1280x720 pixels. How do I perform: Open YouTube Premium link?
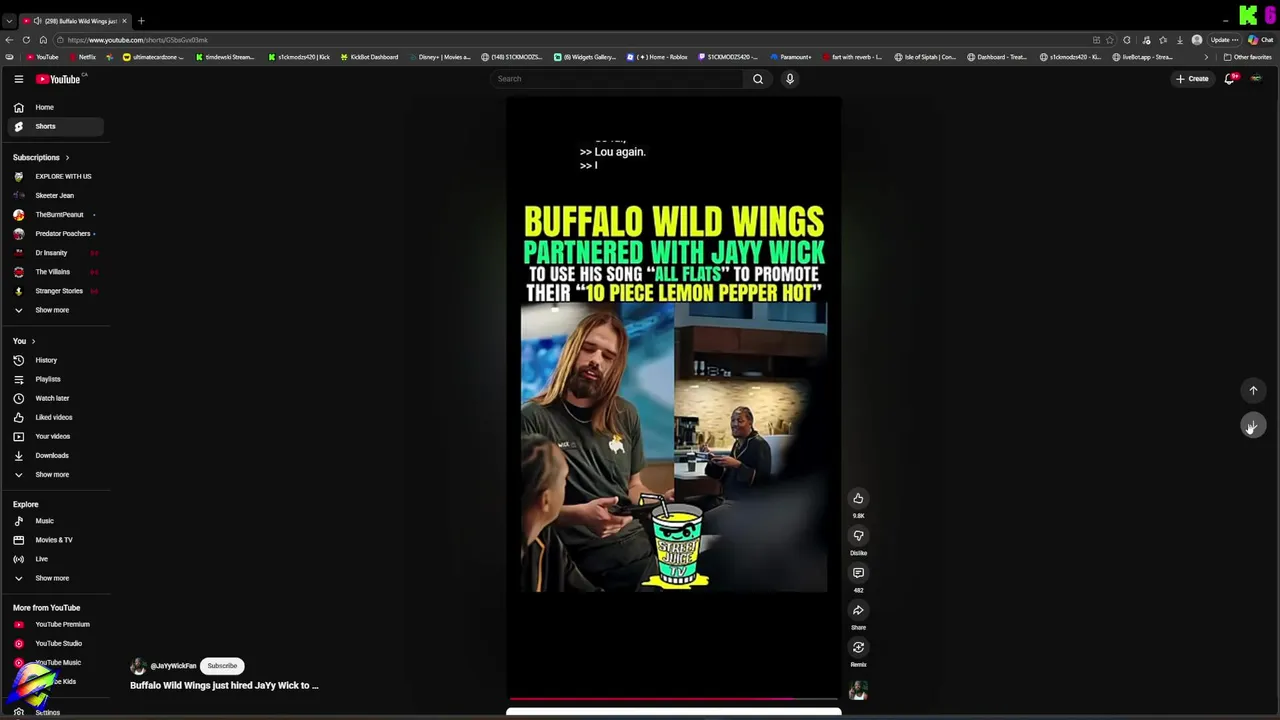click(56, 624)
